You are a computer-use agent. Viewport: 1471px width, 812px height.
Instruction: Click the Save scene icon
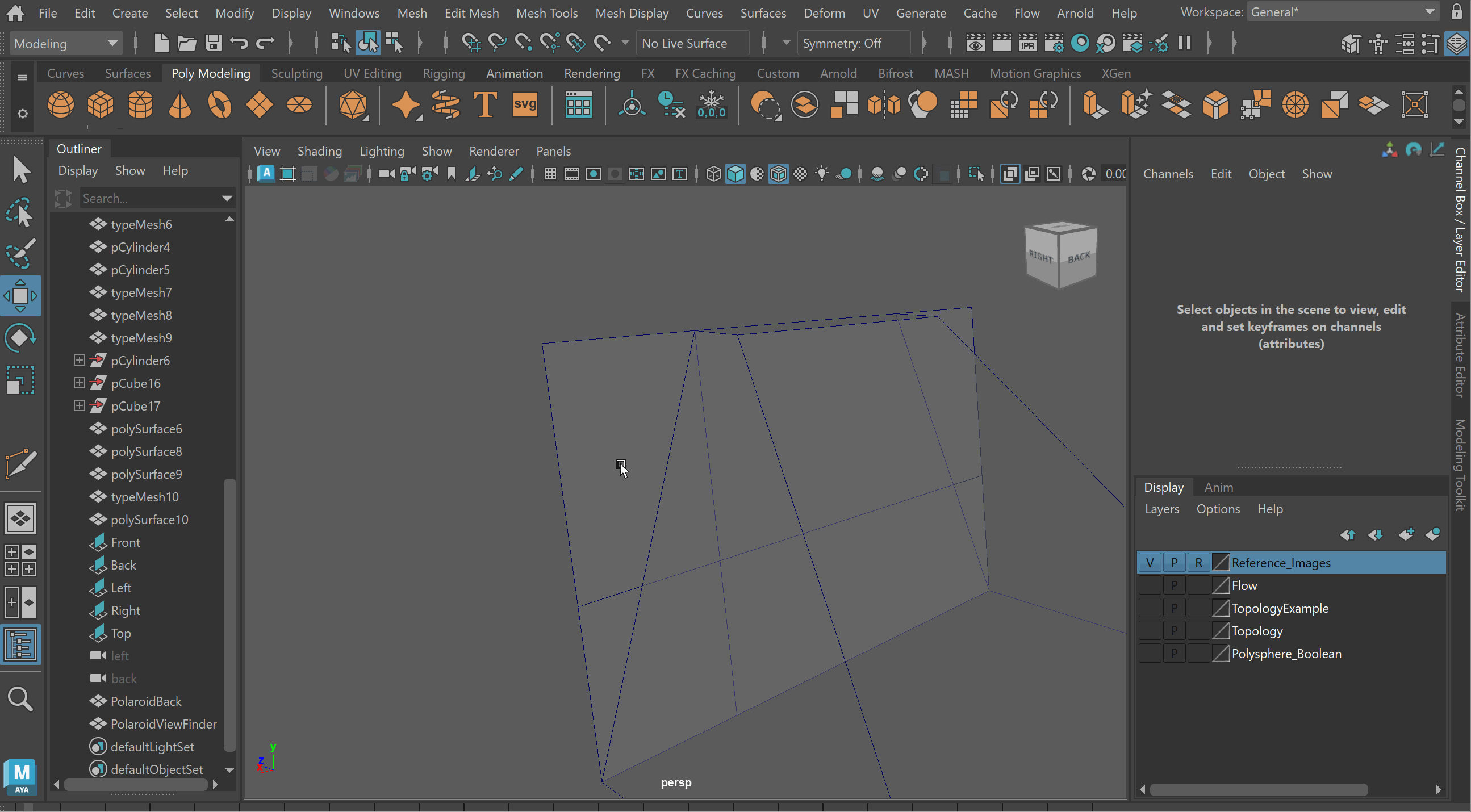point(214,43)
